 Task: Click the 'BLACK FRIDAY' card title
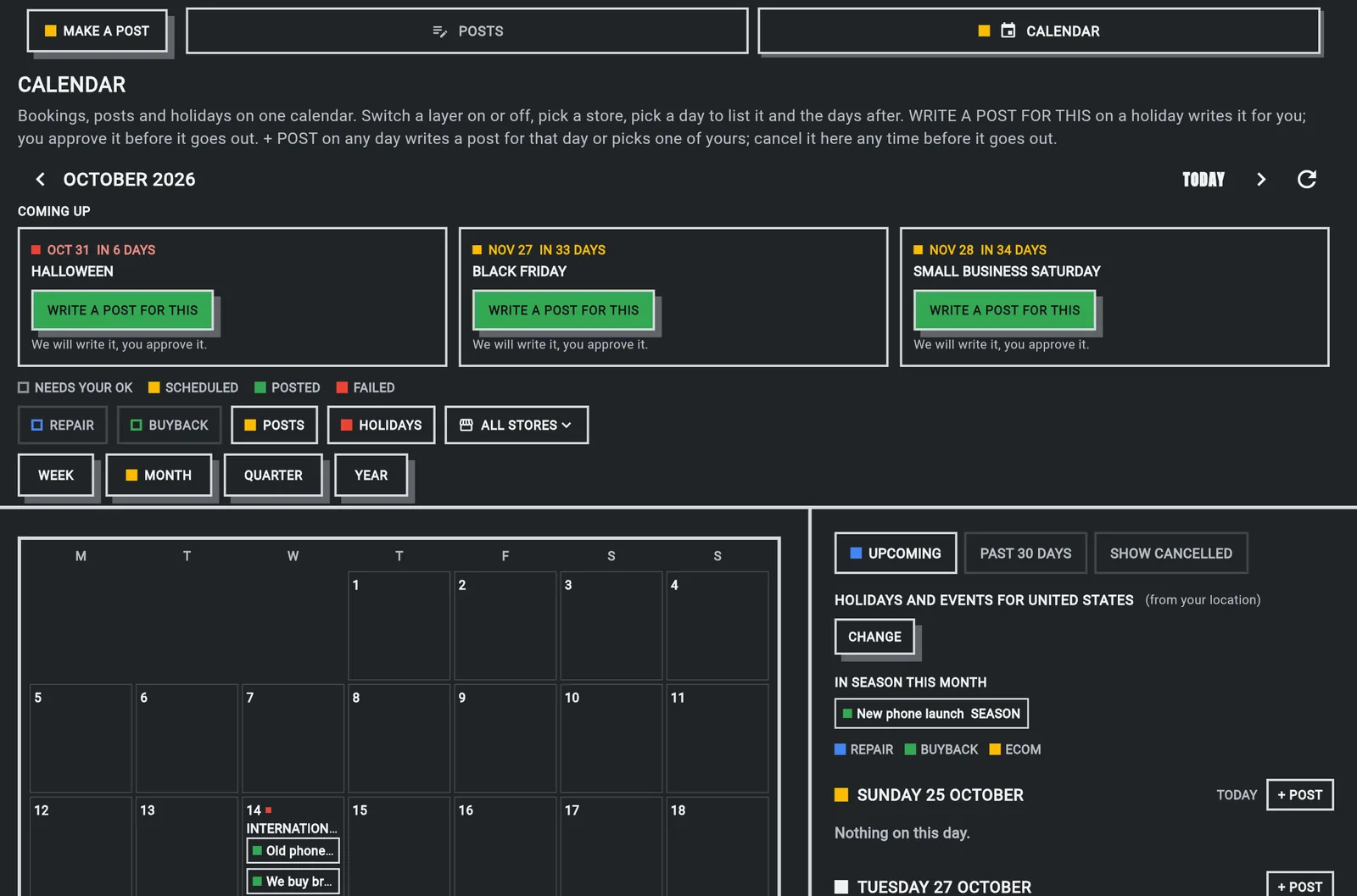click(519, 271)
